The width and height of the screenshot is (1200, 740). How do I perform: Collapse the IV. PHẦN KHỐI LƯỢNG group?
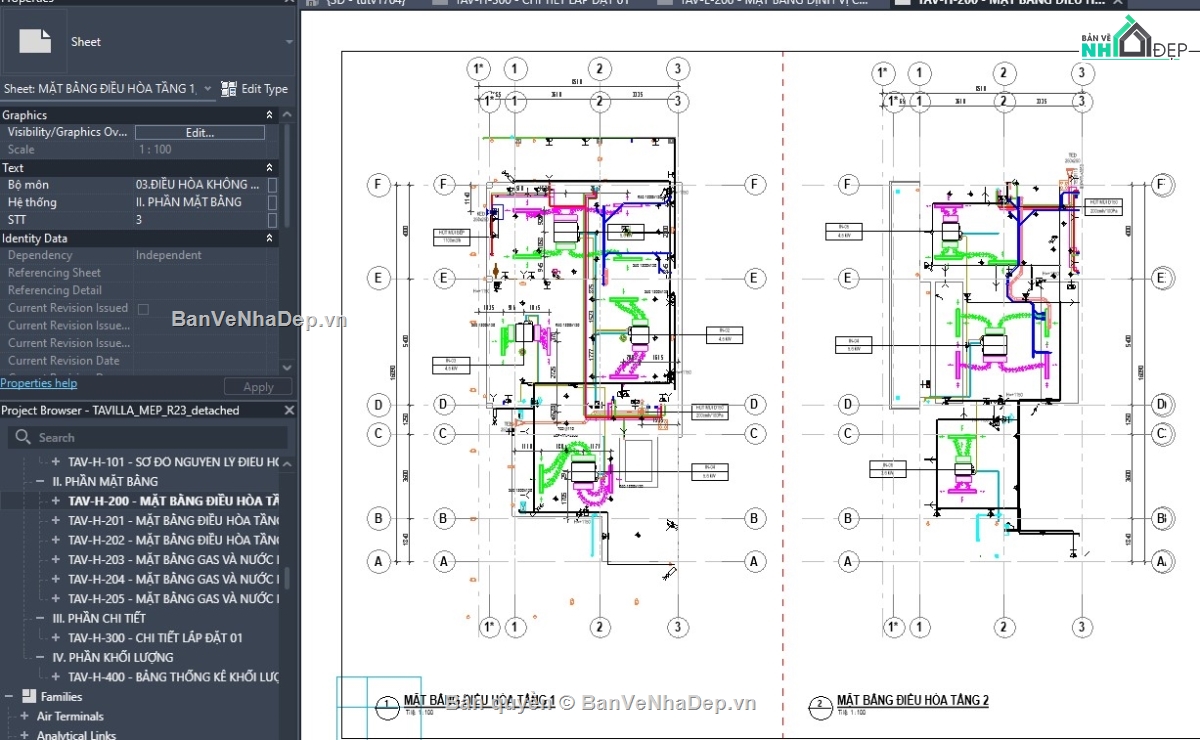[42, 657]
